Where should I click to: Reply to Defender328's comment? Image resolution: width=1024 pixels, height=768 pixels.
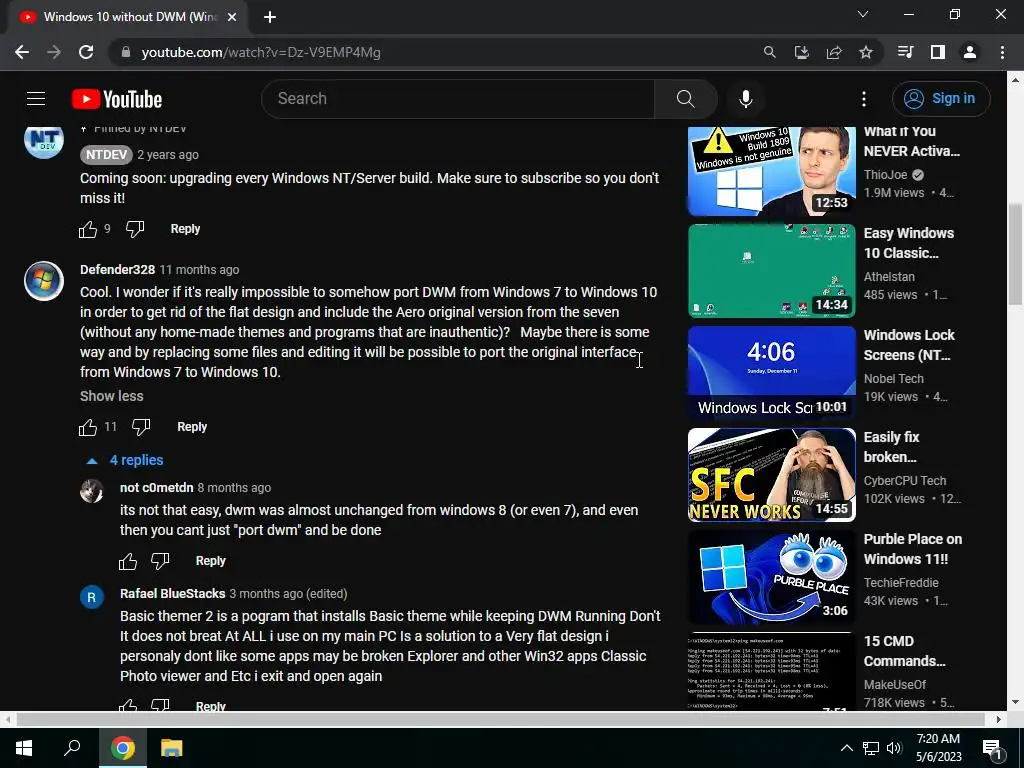coord(192,427)
